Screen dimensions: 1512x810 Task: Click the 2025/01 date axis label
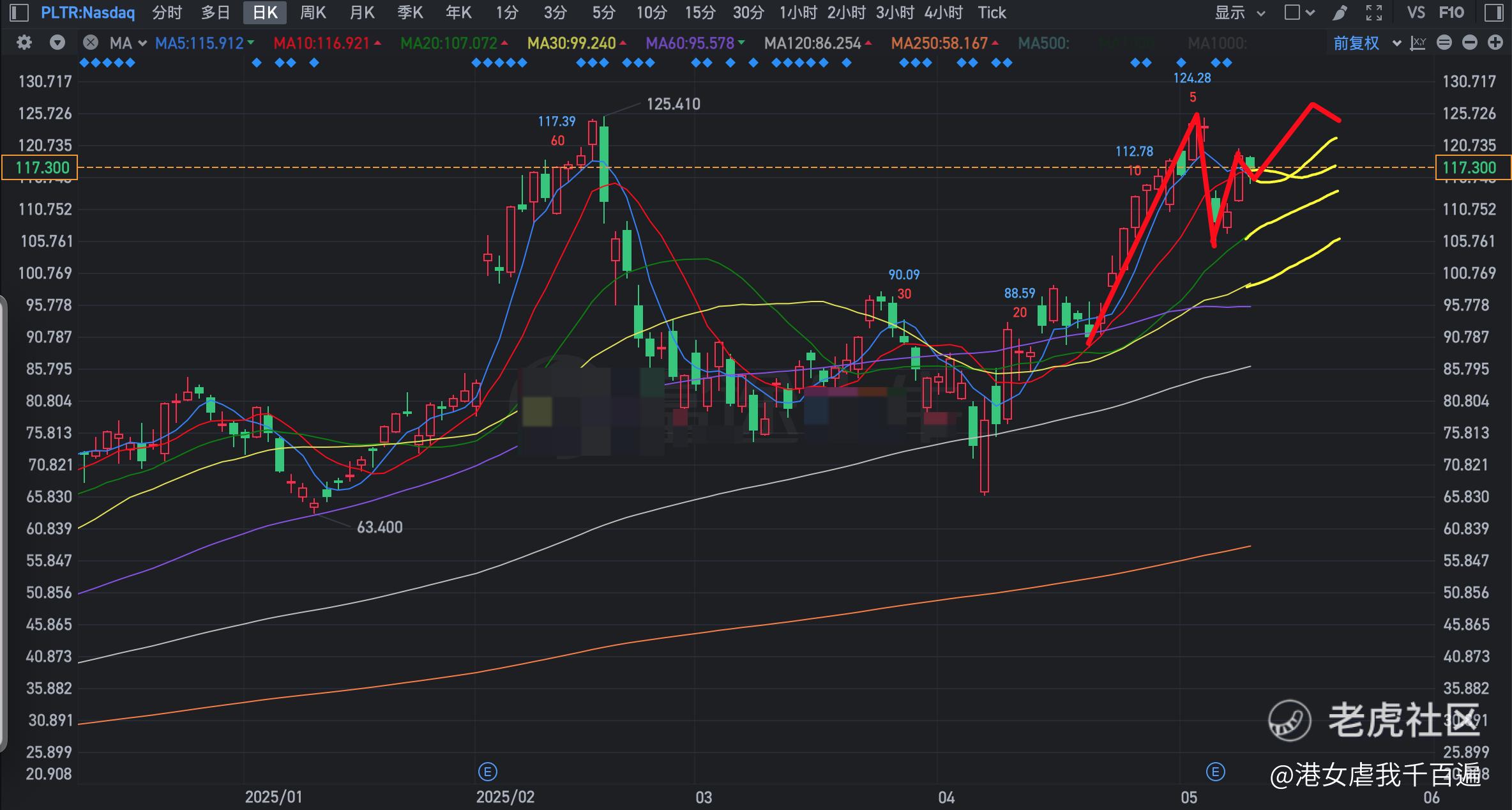tap(274, 797)
